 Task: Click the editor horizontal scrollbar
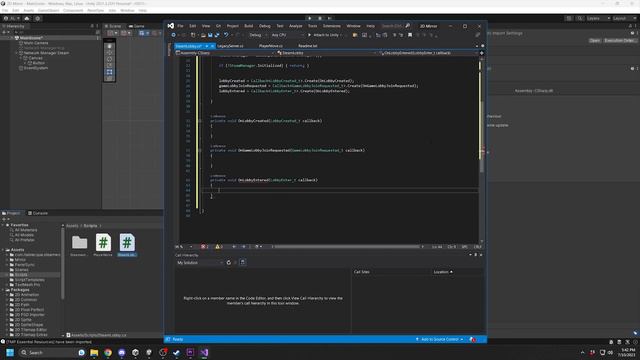pos(347,247)
